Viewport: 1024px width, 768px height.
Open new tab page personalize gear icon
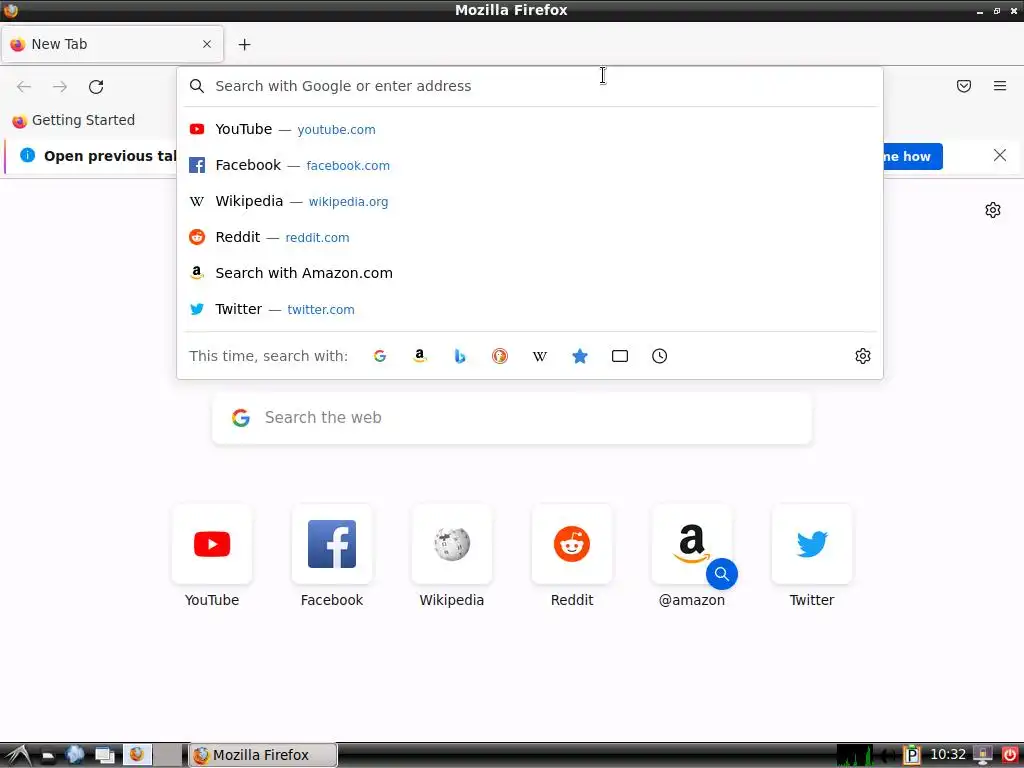(993, 210)
